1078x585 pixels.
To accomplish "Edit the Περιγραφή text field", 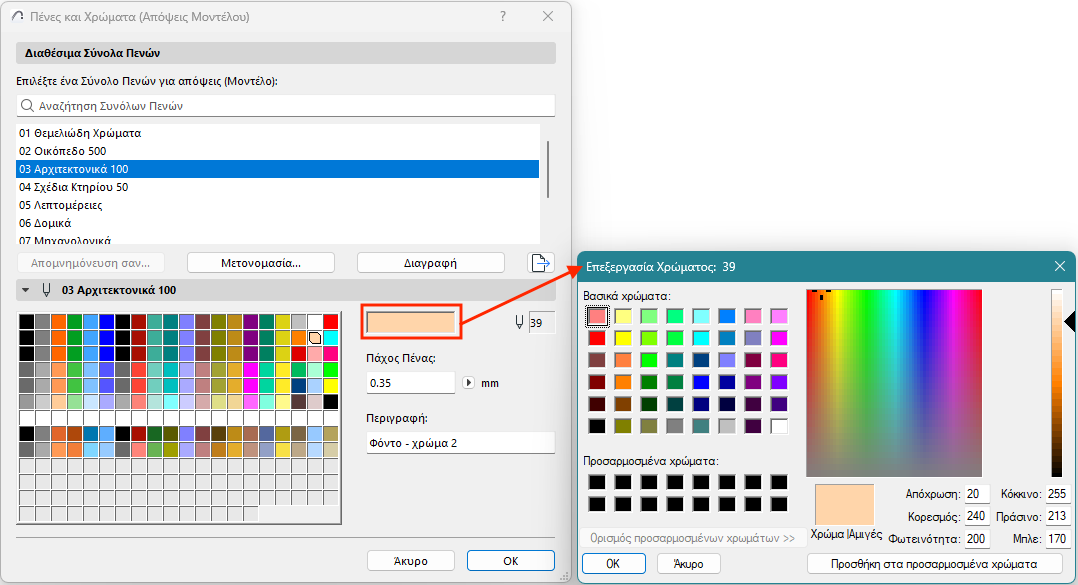I will (460, 442).
